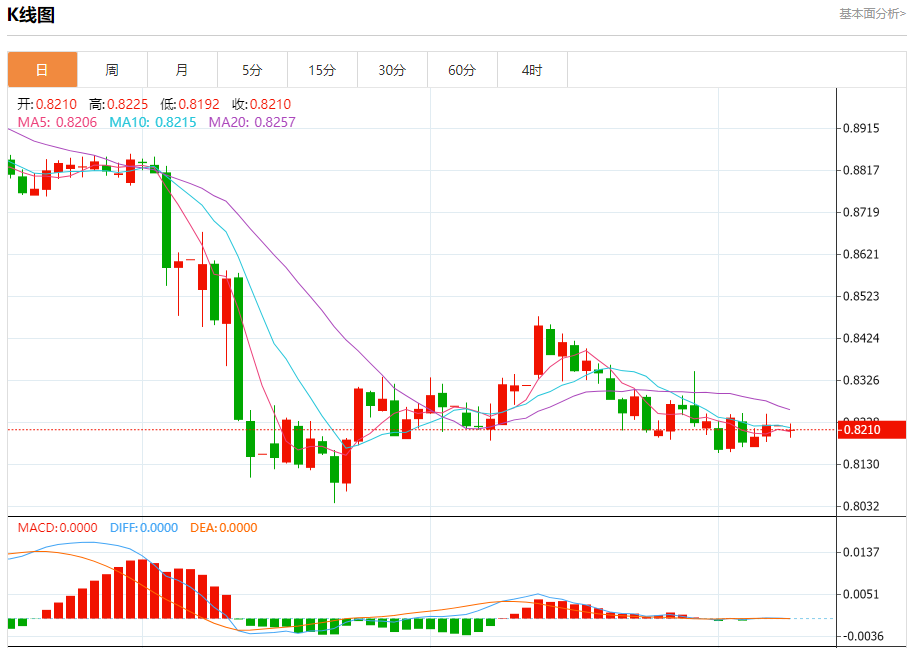Click the DEA:0.0000 indicator label
Image resolution: width=911 pixels, height=648 pixels.
pos(224,528)
